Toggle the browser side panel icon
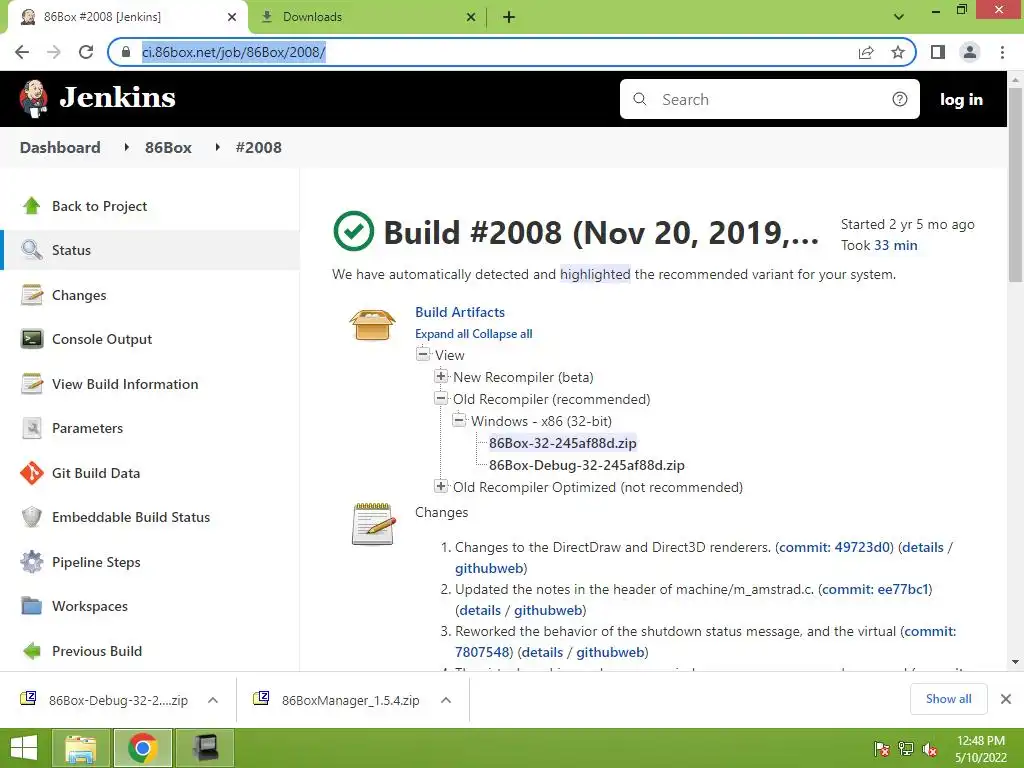The width and height of the screenshot is (1024, 768). tap(938, 52)
